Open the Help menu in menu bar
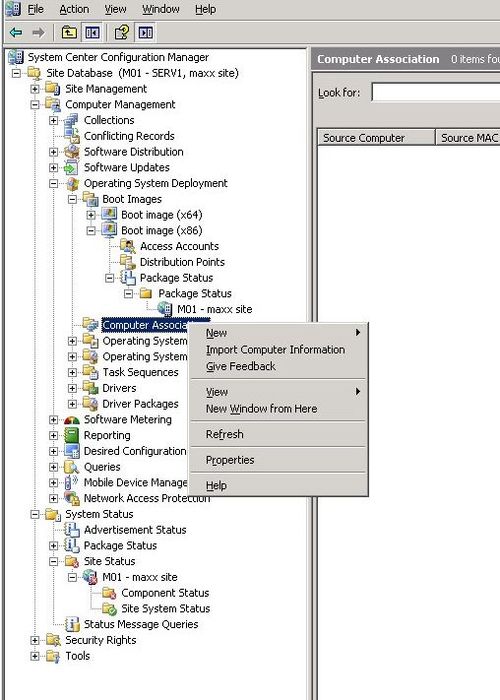 205,9
